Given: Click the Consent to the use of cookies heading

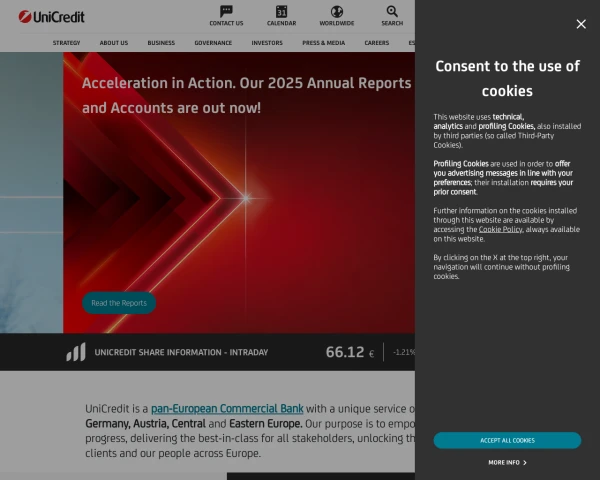Looking at the screenshot, I should [507, 78].
